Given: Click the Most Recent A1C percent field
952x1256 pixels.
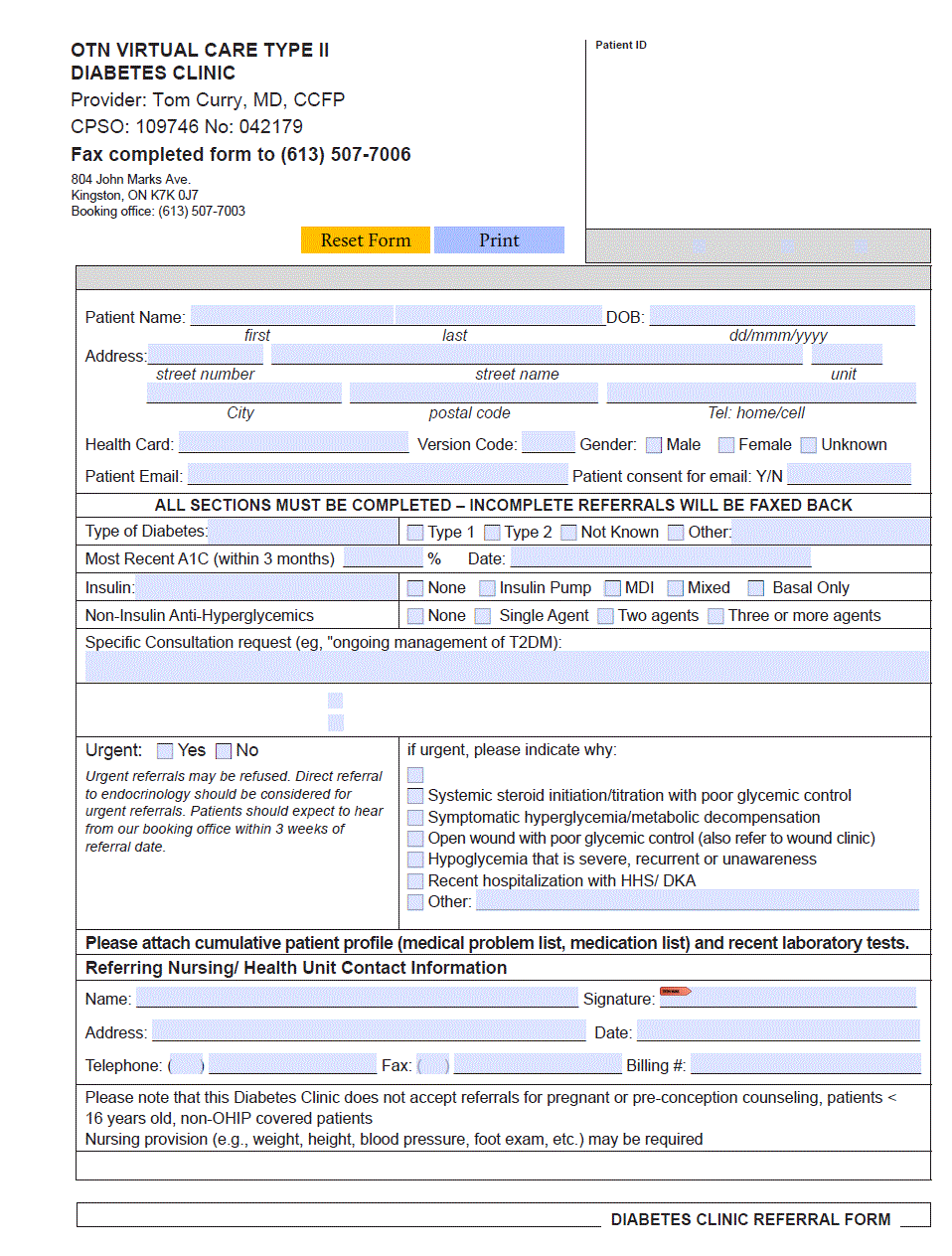Looking at the screenshot, I should point(383,558).
